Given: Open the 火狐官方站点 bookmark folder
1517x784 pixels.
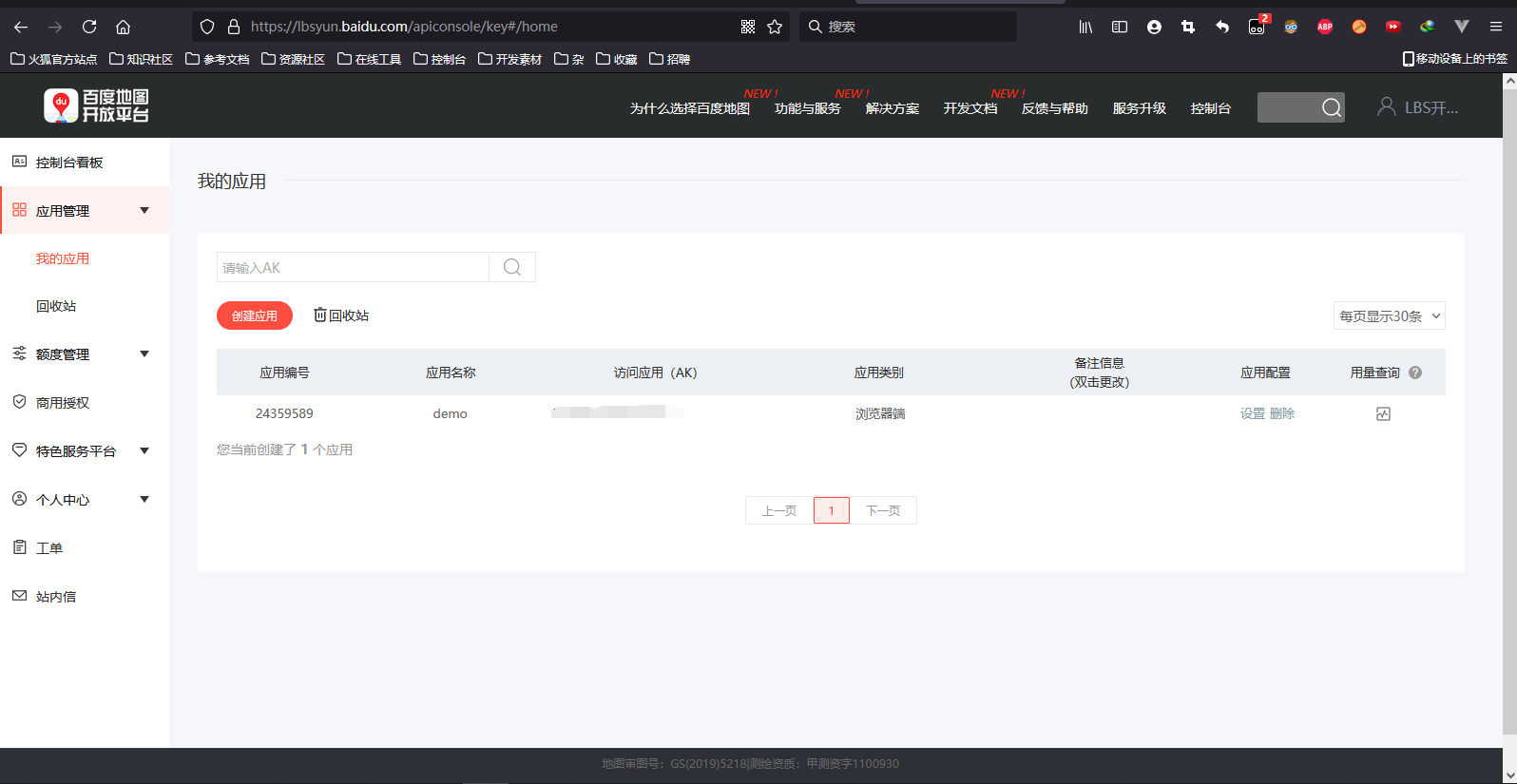Looking at the screenshot, I should (x=53, y=59).
